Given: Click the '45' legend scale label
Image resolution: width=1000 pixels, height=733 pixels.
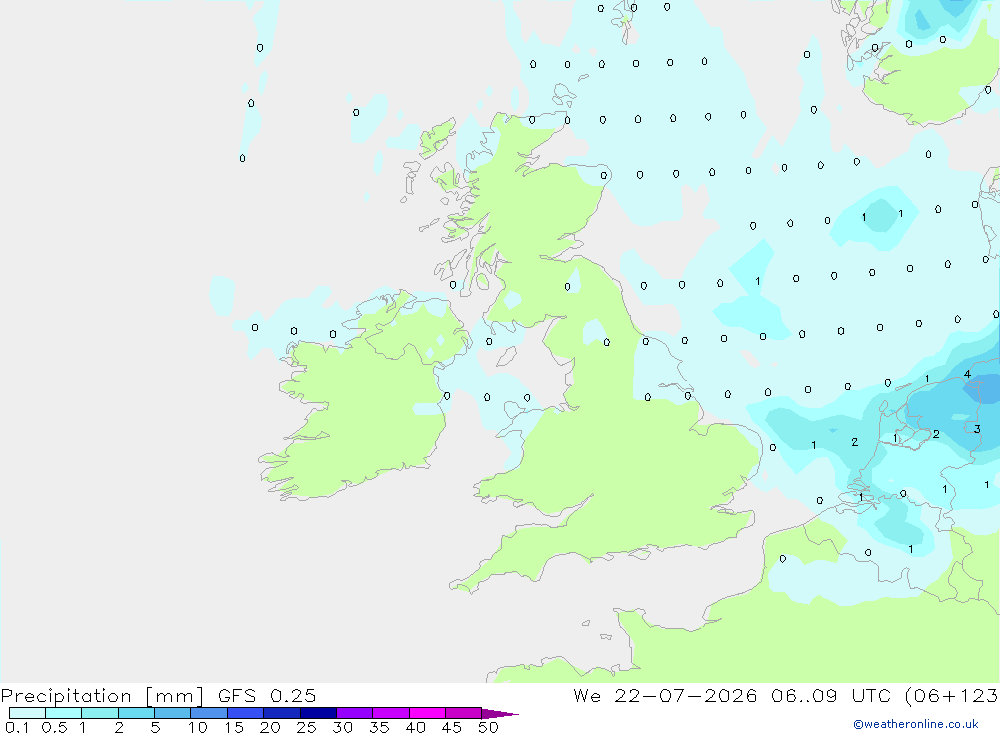Looking at the screenshot, I should [452, 727].
